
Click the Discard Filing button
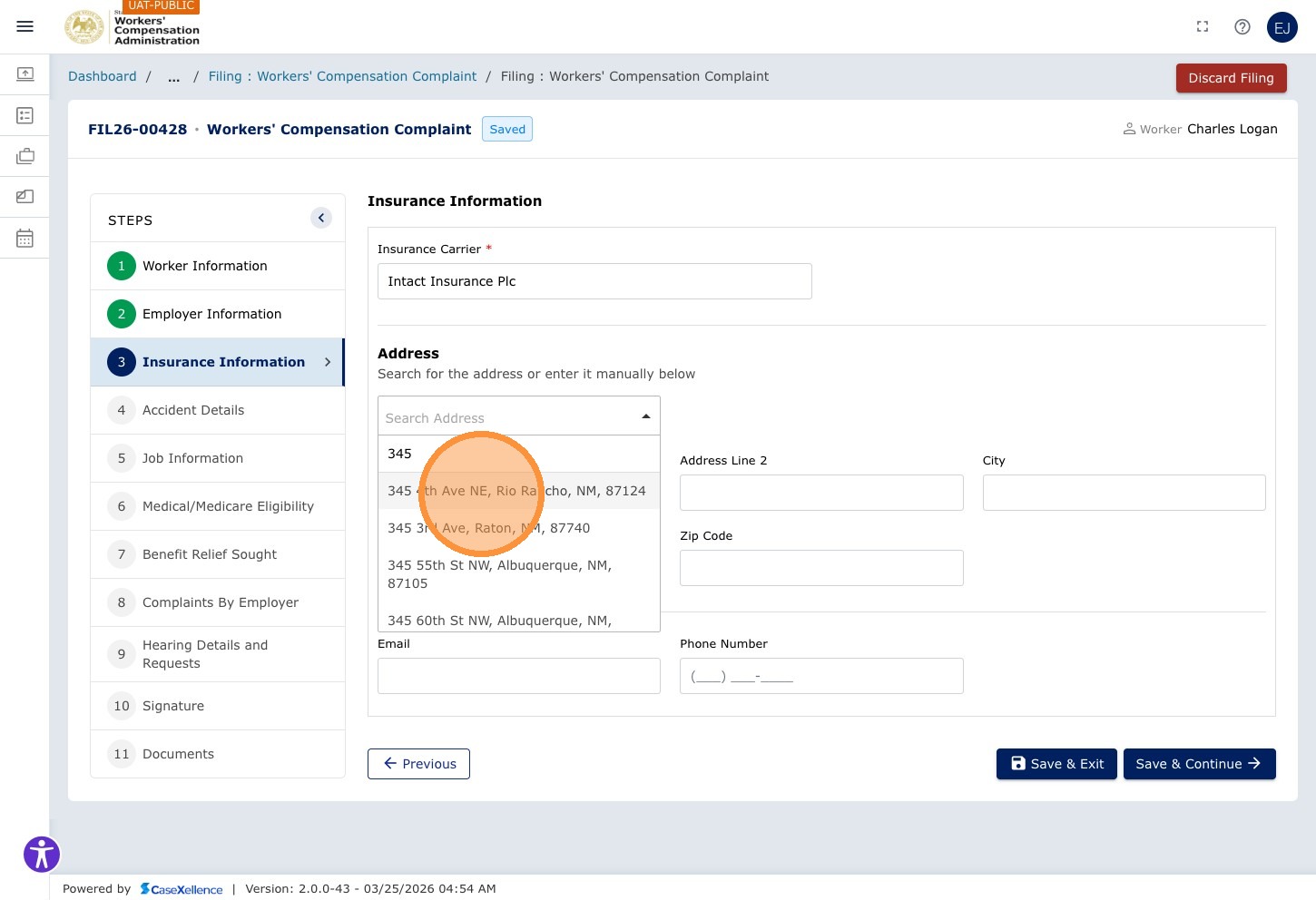[x=1231, y=78]
